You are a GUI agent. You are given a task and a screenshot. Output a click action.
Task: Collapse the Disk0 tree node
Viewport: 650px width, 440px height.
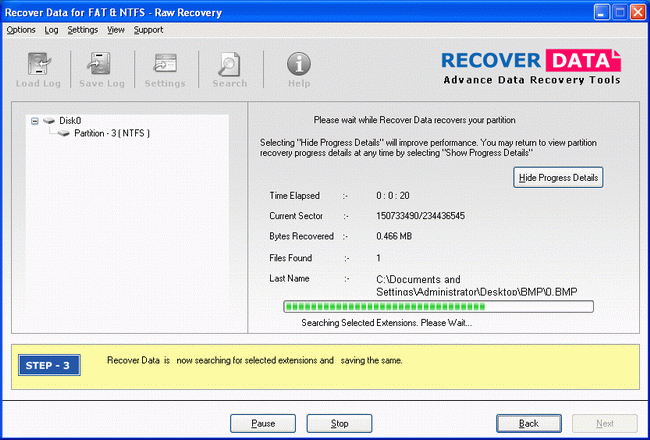[35, 120]
